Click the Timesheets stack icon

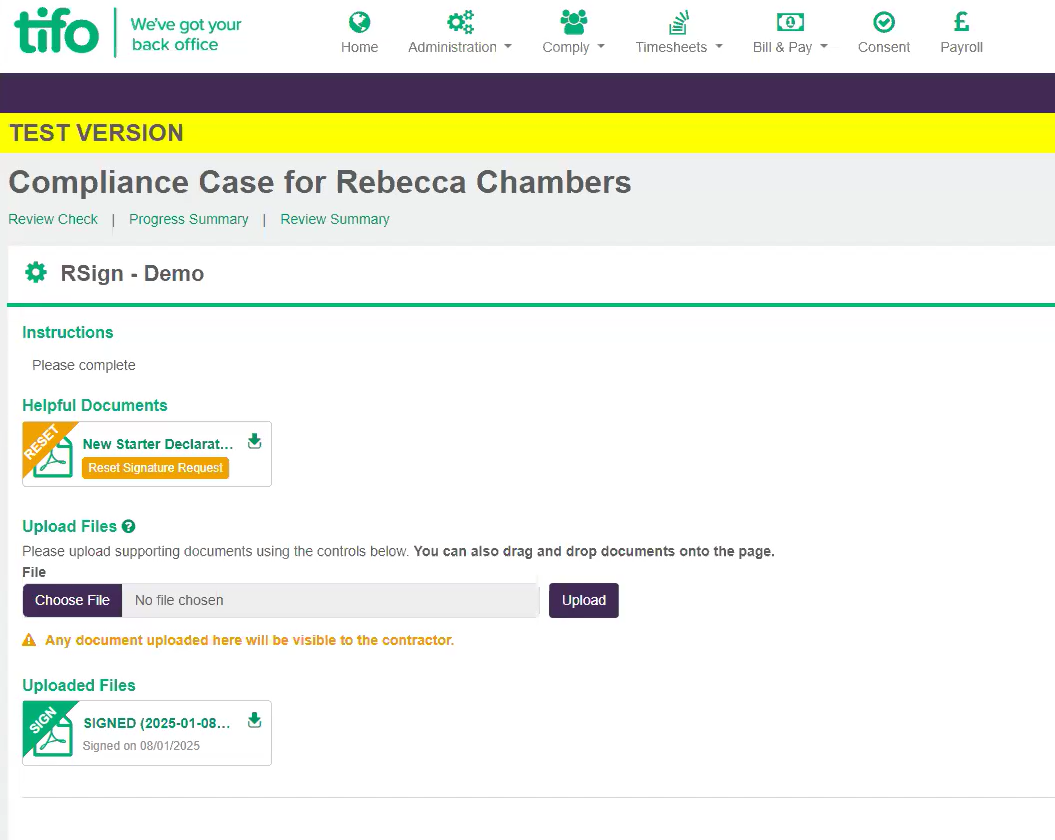[678, 22]
